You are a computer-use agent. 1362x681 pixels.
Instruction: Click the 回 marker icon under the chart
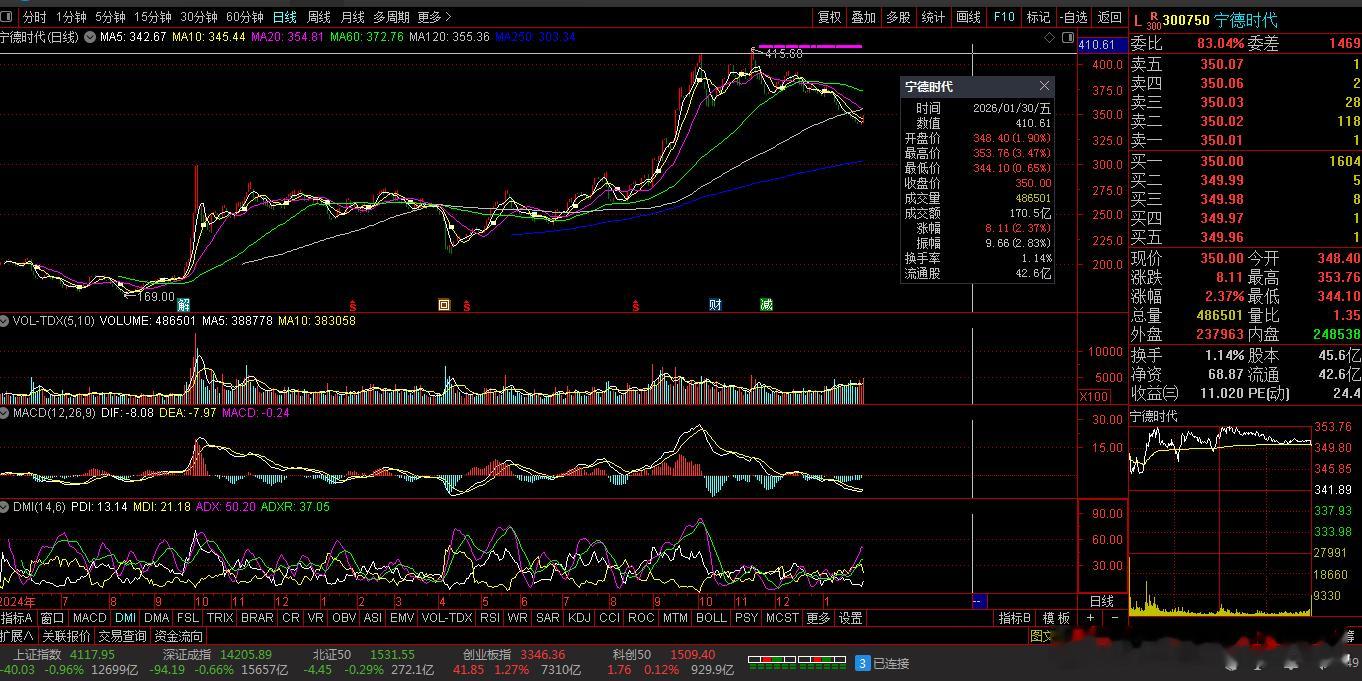click(x=444, y=304)
